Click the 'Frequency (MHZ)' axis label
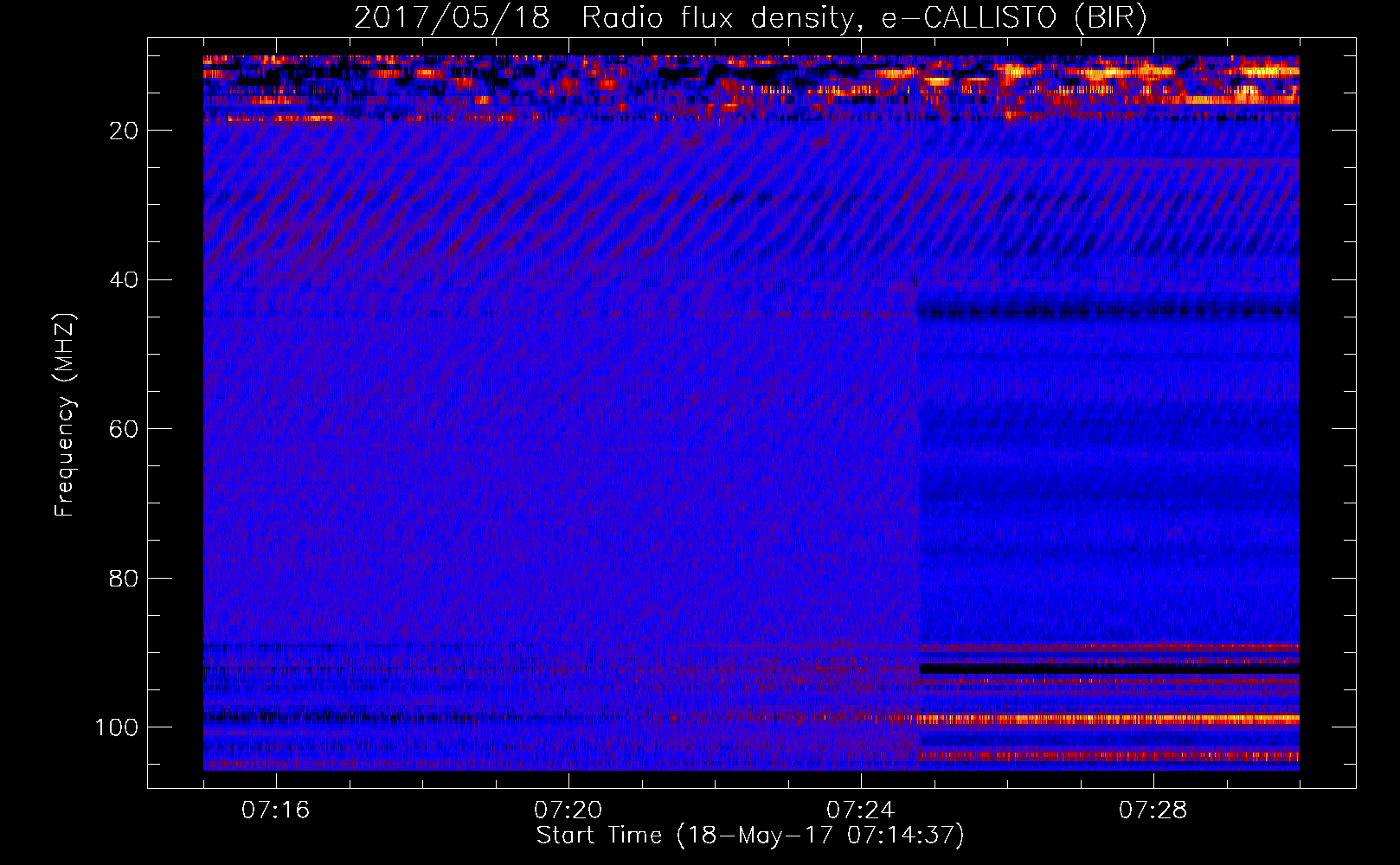 click(x=65, y=415)
